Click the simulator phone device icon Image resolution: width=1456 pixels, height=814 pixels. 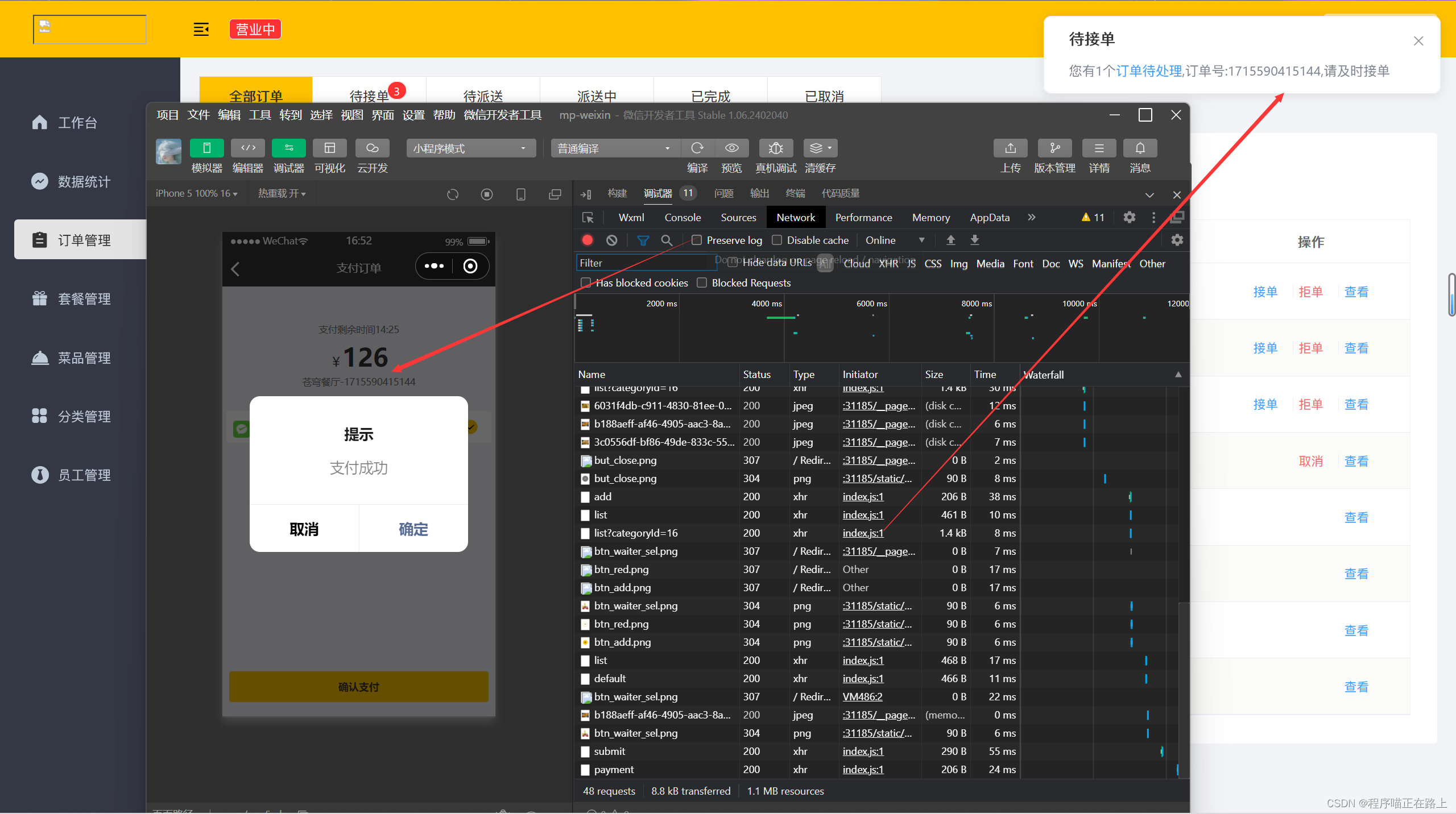(x=520, y=194)
